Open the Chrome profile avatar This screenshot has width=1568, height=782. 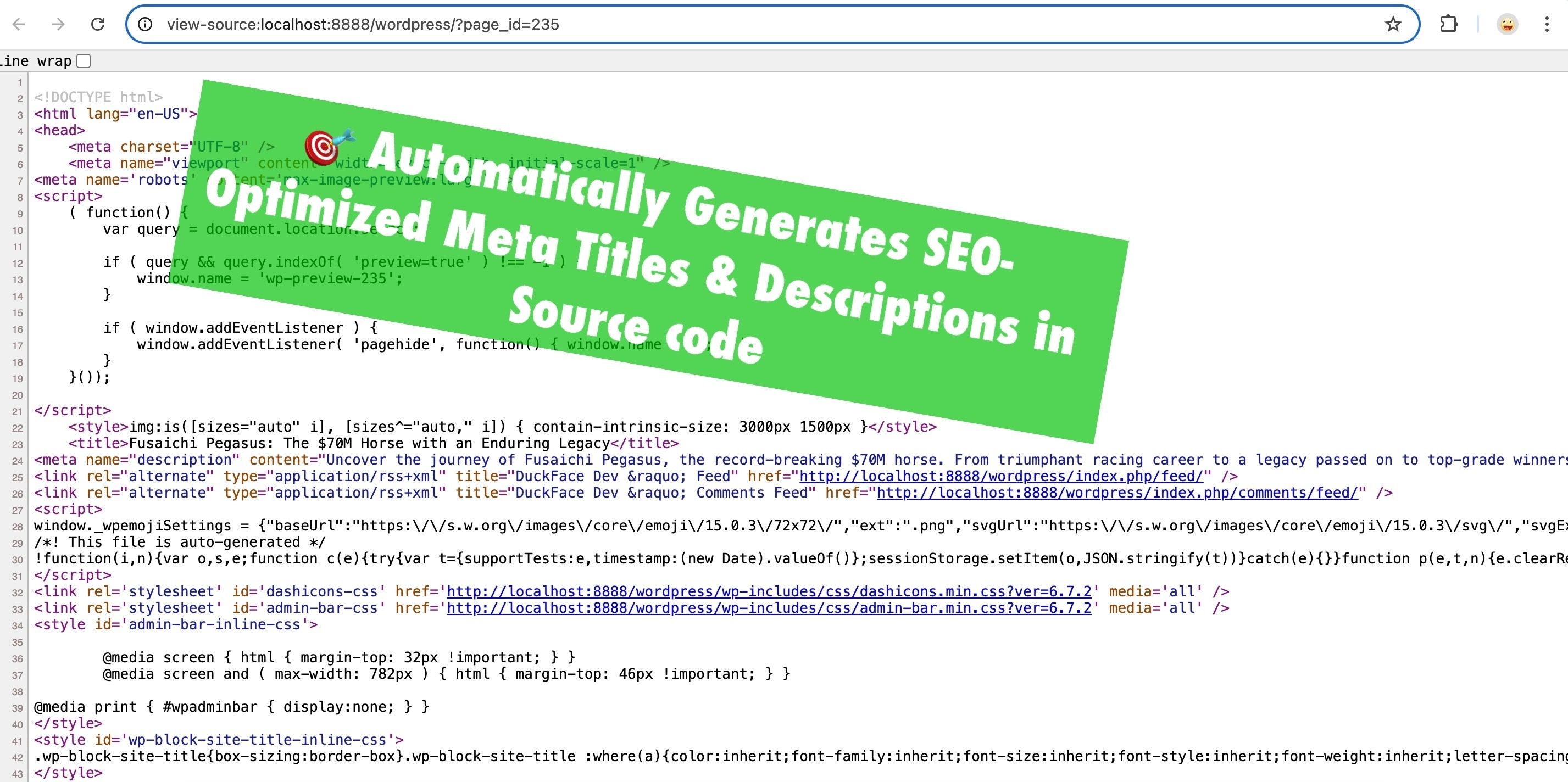(1507, 24)
